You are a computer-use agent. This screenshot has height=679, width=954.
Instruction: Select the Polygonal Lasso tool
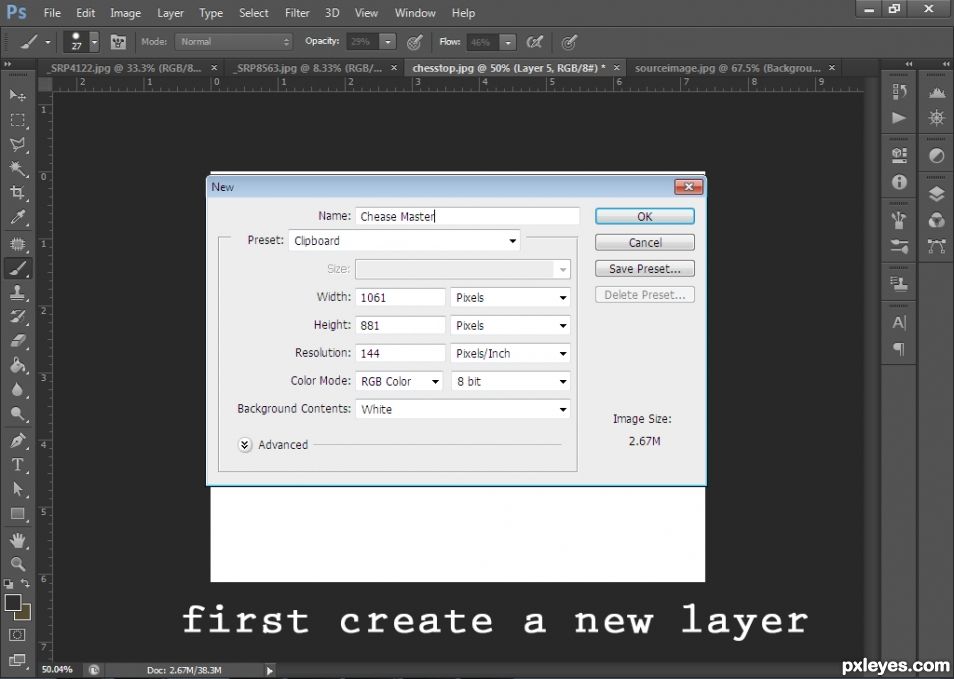[x=18, y=144]
